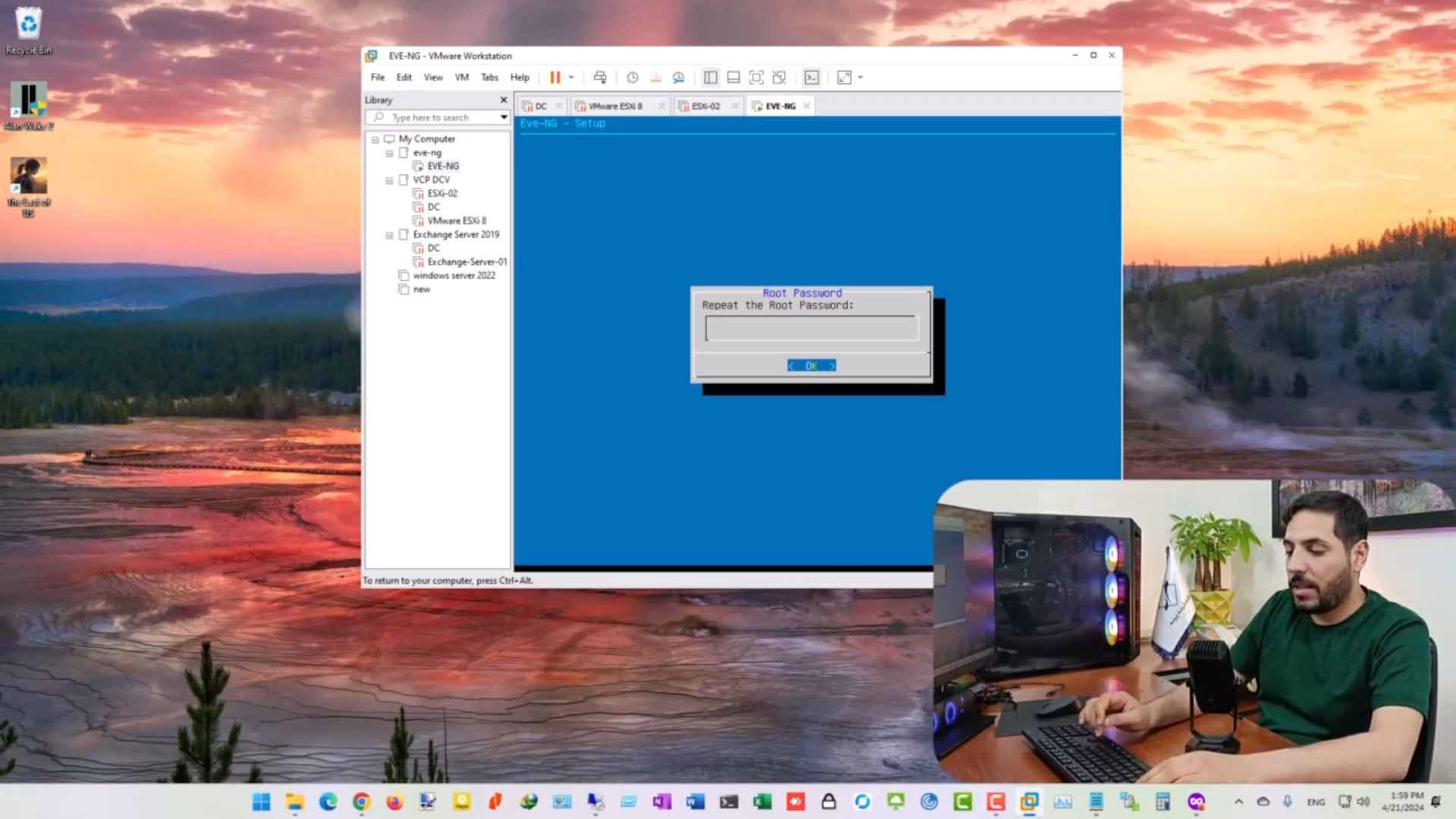Click the Repeat the Root Password field
1456x819 pixels.
pos(811,329)
